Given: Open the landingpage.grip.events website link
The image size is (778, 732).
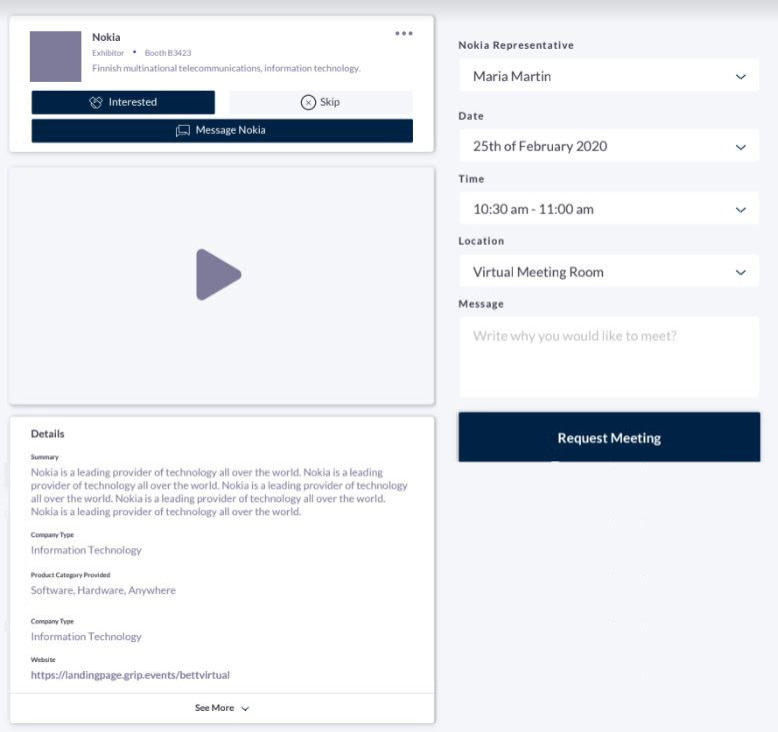Looking at the screenshot, I should pos(130,675).
